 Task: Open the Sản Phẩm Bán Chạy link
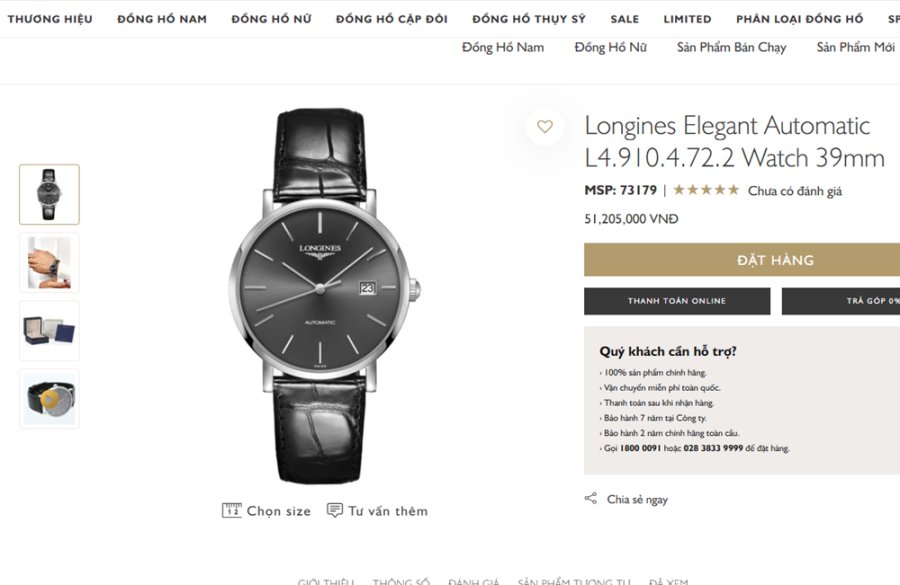pos(731,47)
